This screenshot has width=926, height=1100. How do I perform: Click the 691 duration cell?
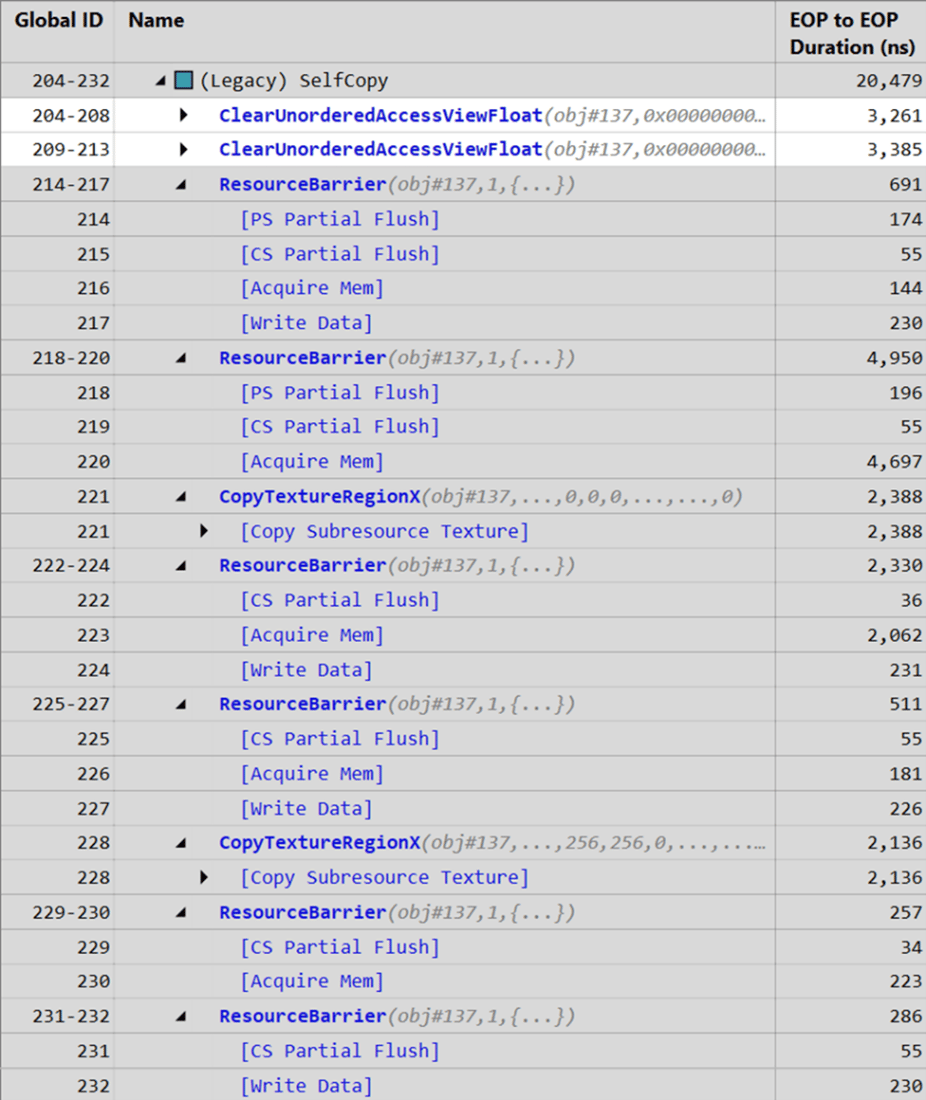[x=906, y=185]
